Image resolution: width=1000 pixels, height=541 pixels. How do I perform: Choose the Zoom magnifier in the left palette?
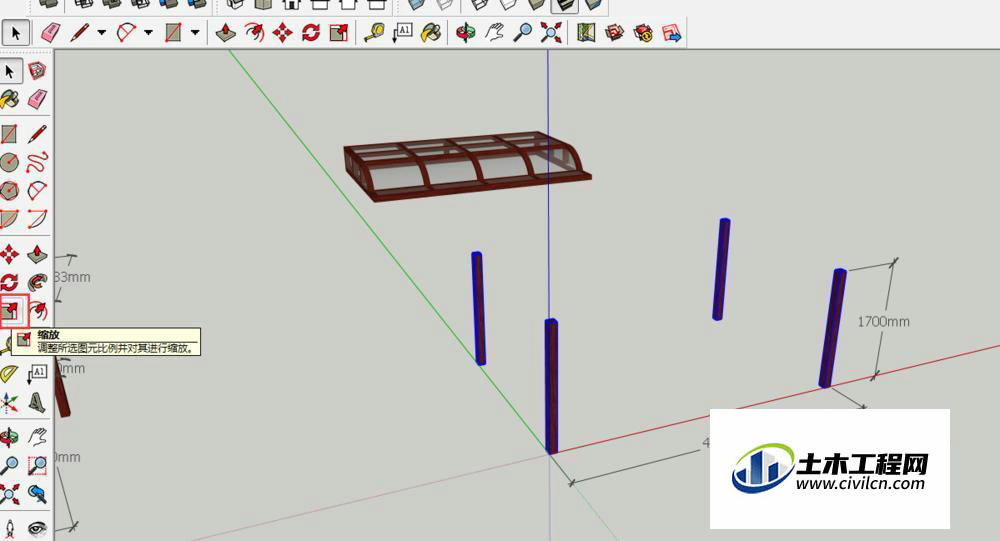tap(9, 466)
